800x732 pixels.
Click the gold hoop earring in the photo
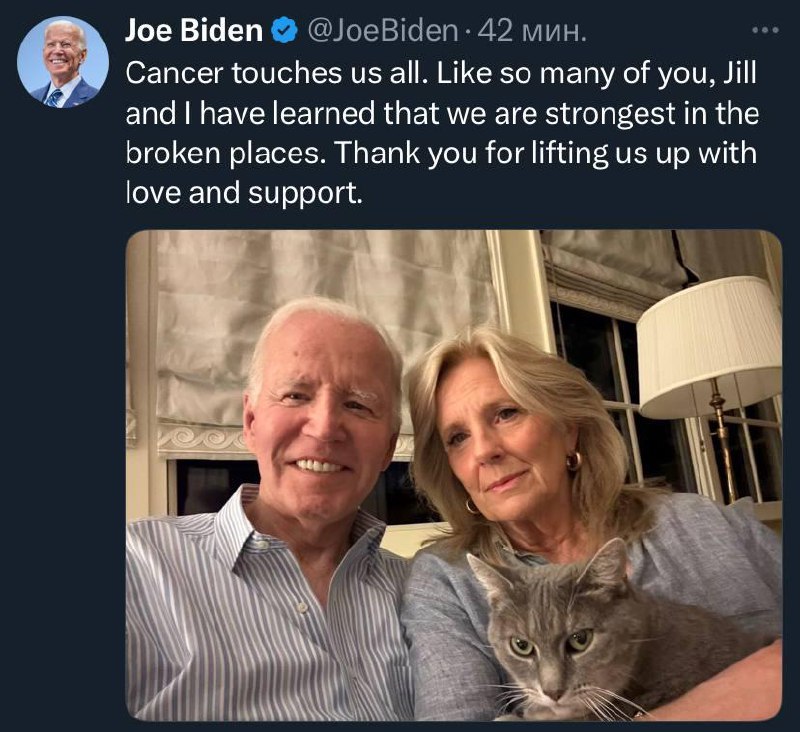[x=575, y=461]
